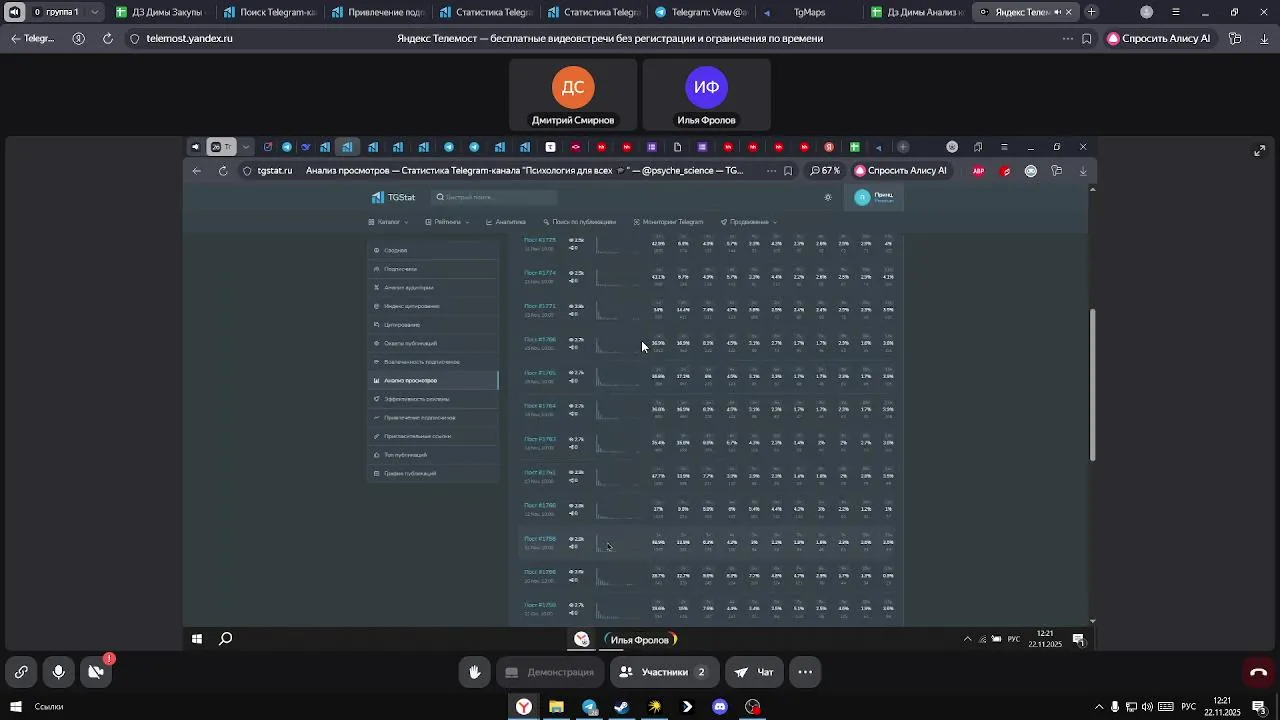Open the page options three-dots menu

(x=1068, y=39)
